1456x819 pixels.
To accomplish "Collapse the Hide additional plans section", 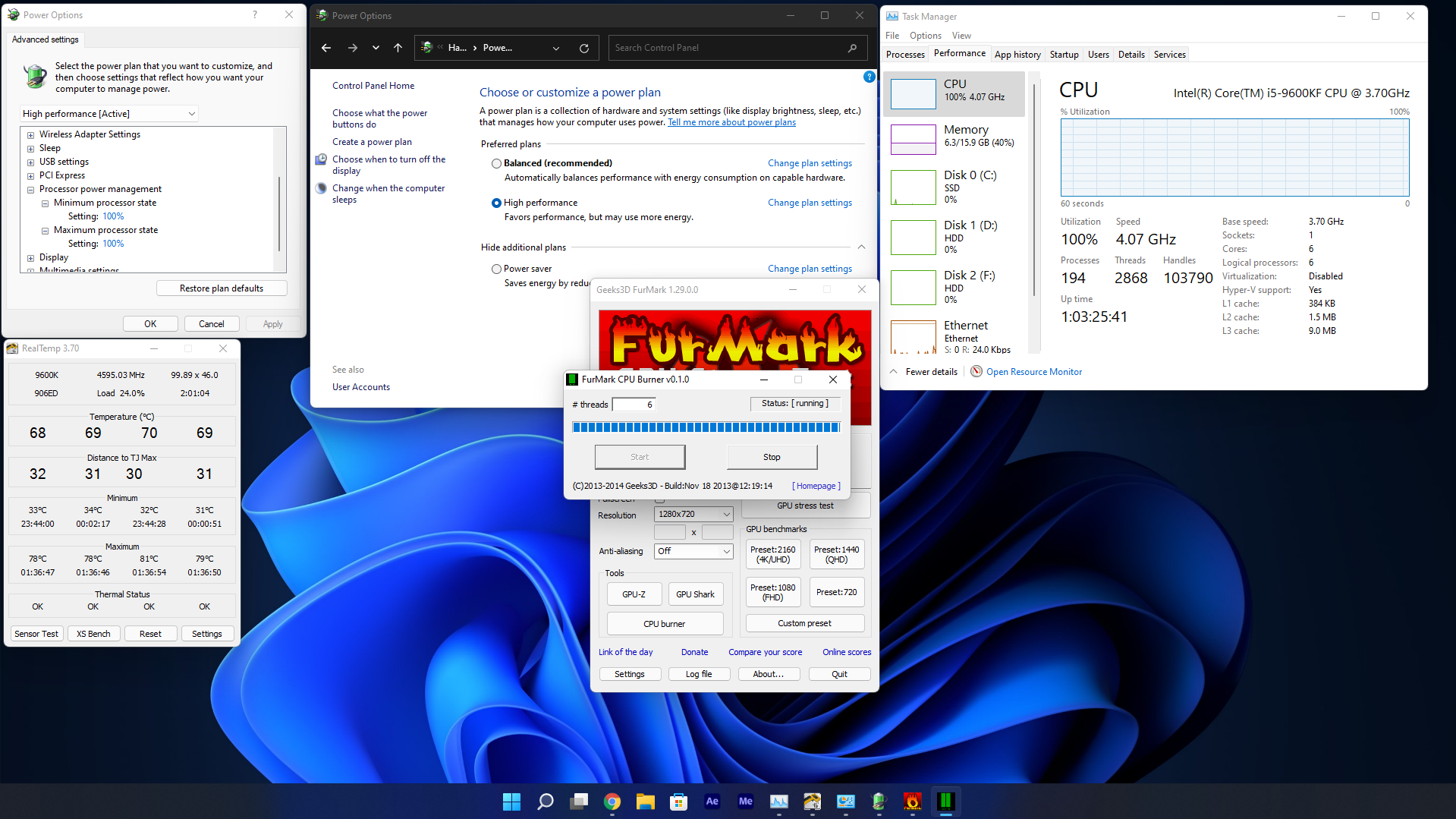I will tap(861, 247).
